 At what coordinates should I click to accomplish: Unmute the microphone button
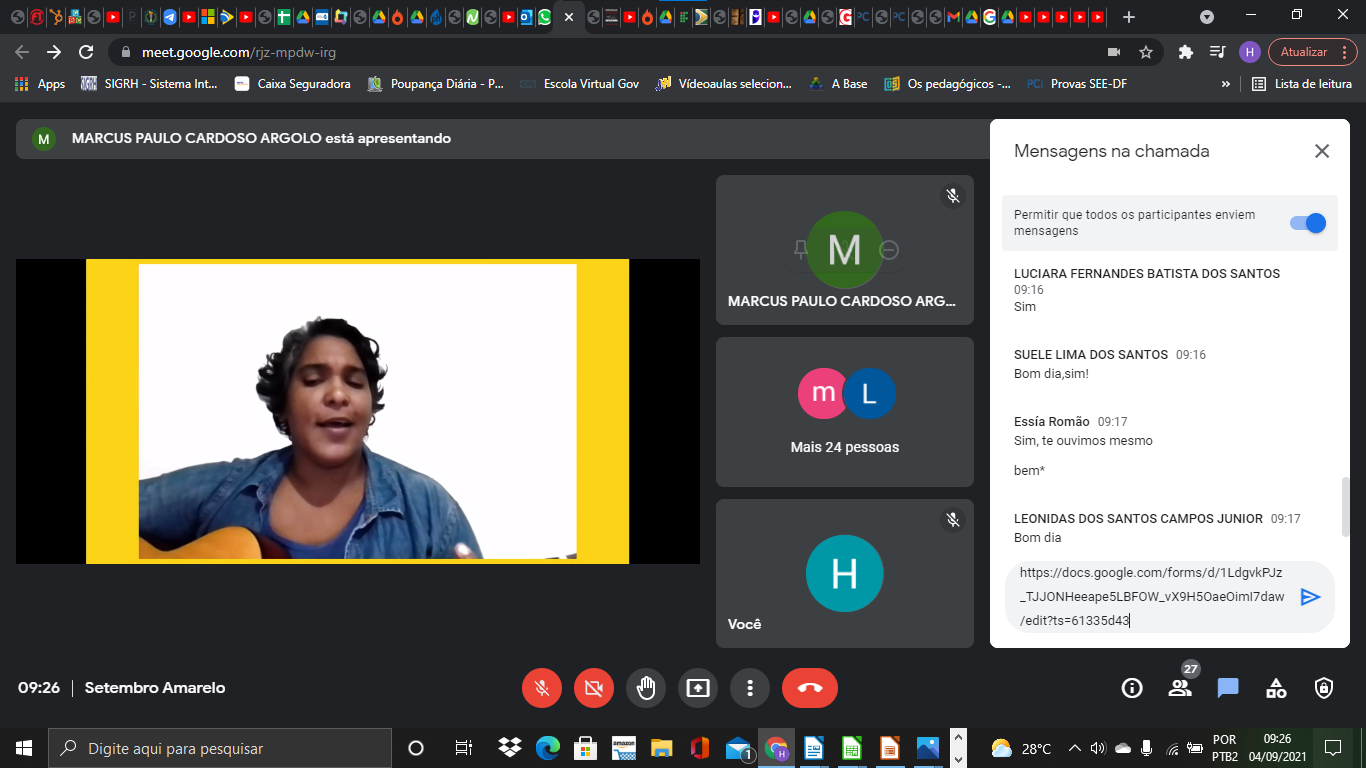[542, 688]
